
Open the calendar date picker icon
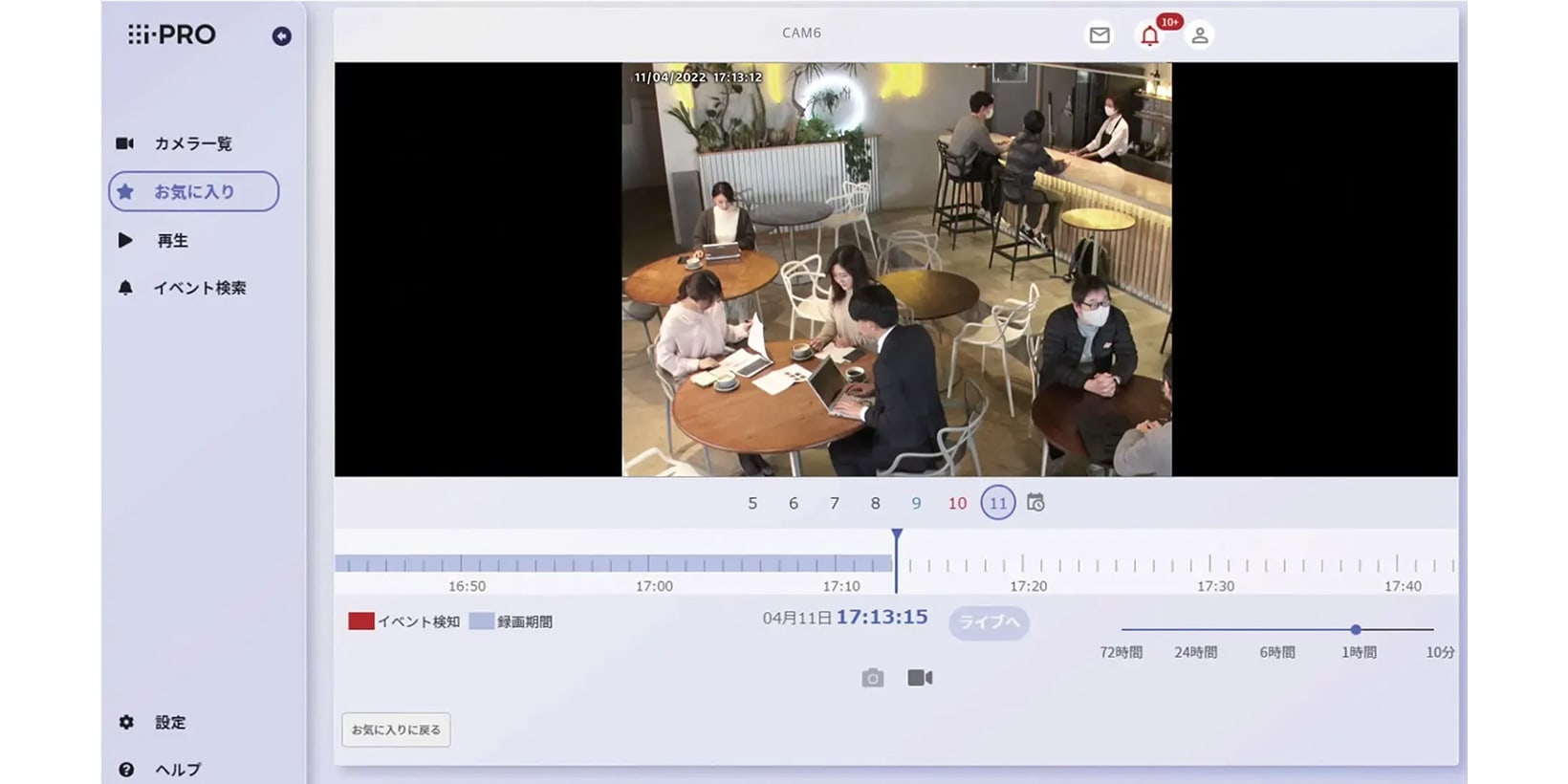(x=1035, y=503)
